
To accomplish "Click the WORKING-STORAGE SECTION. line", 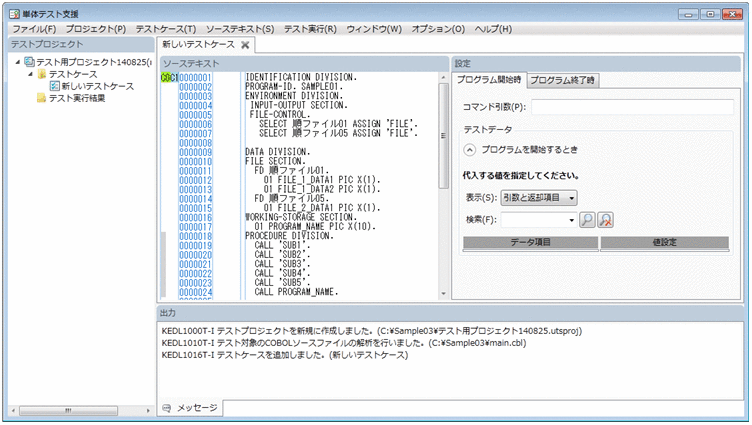I will (x=301, y=218).
